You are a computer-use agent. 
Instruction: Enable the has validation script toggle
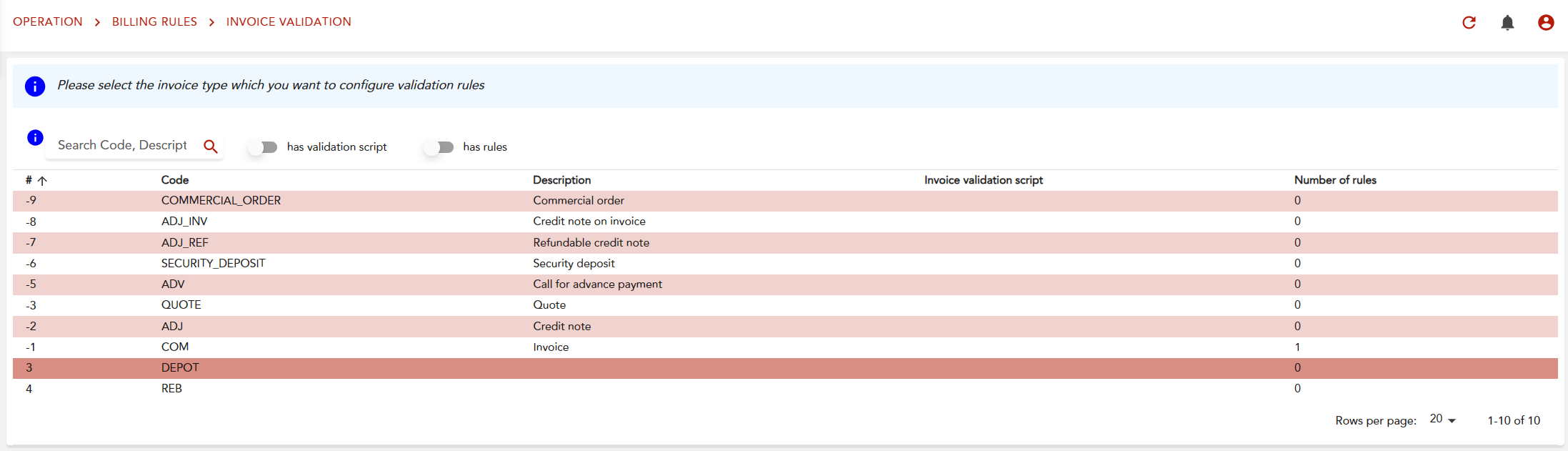tap(263, 147)
